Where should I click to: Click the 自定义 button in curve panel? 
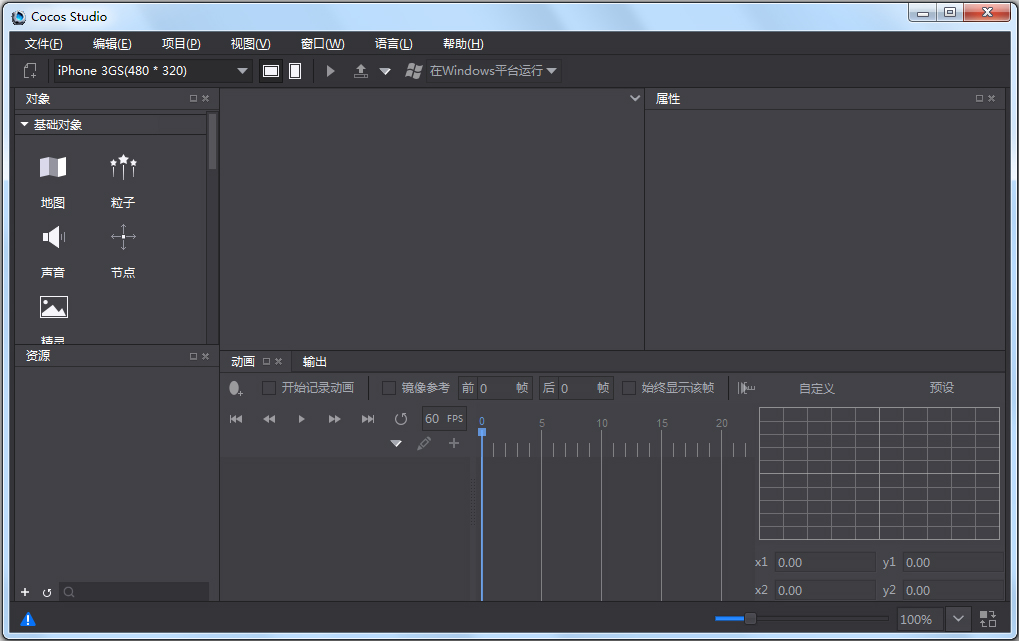pyautogui.click(x=816, y=388)
